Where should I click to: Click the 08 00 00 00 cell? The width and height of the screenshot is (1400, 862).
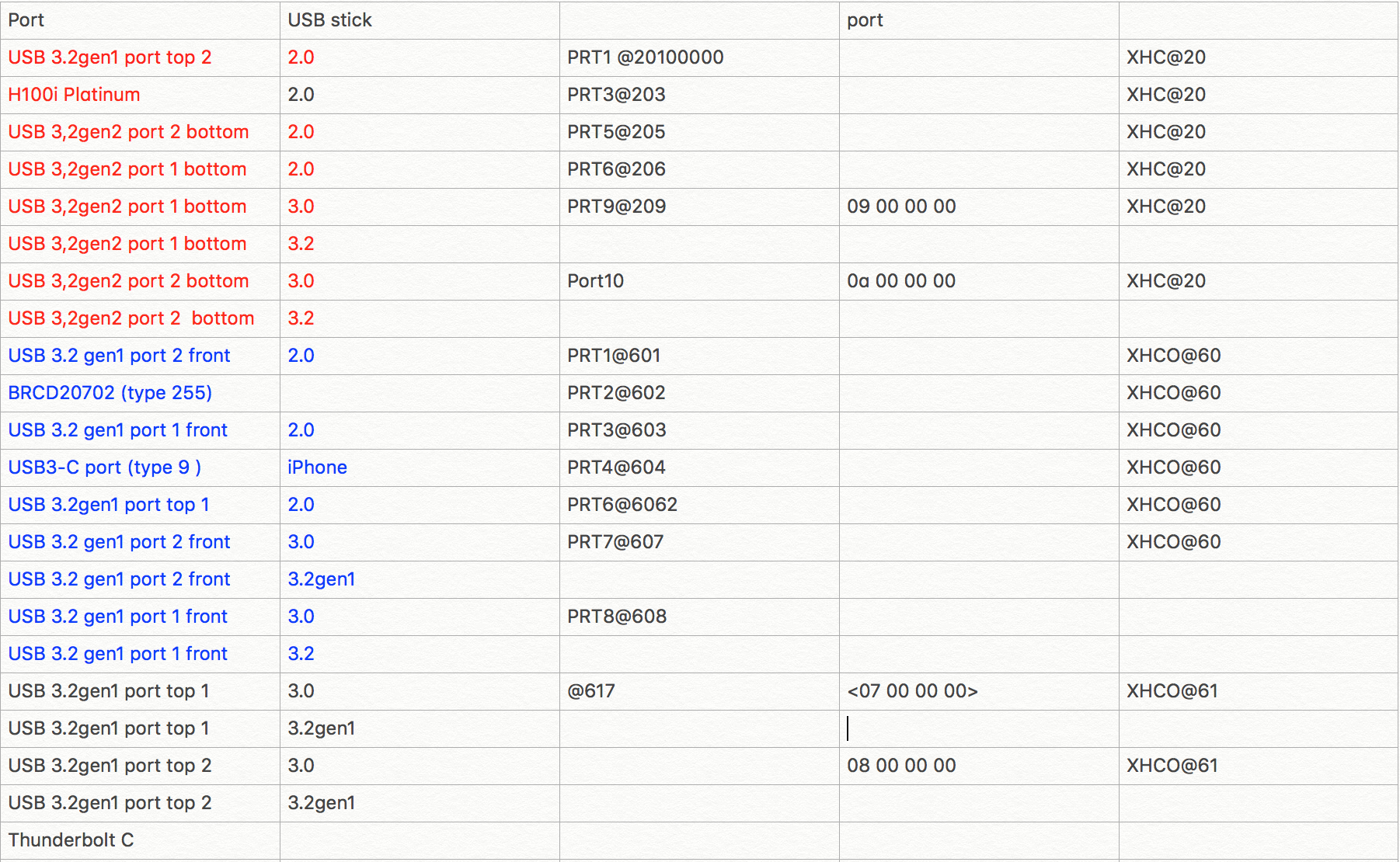[x=900, y=766]
